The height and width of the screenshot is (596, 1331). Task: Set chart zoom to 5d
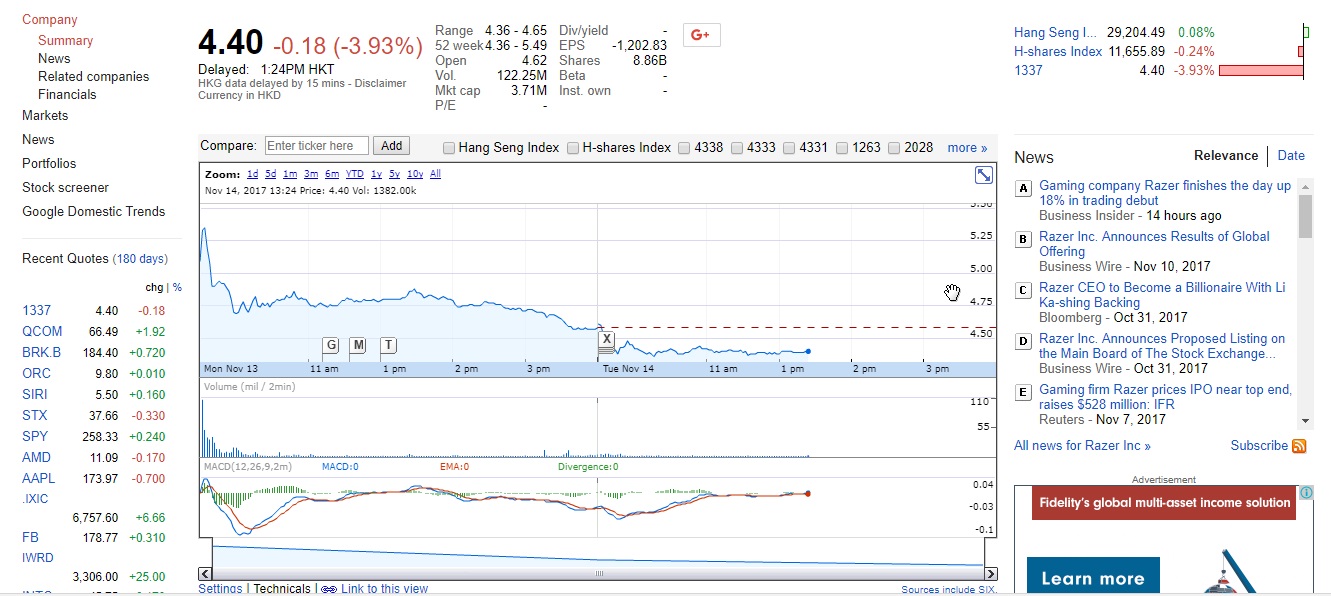click(x=271, y=174)
